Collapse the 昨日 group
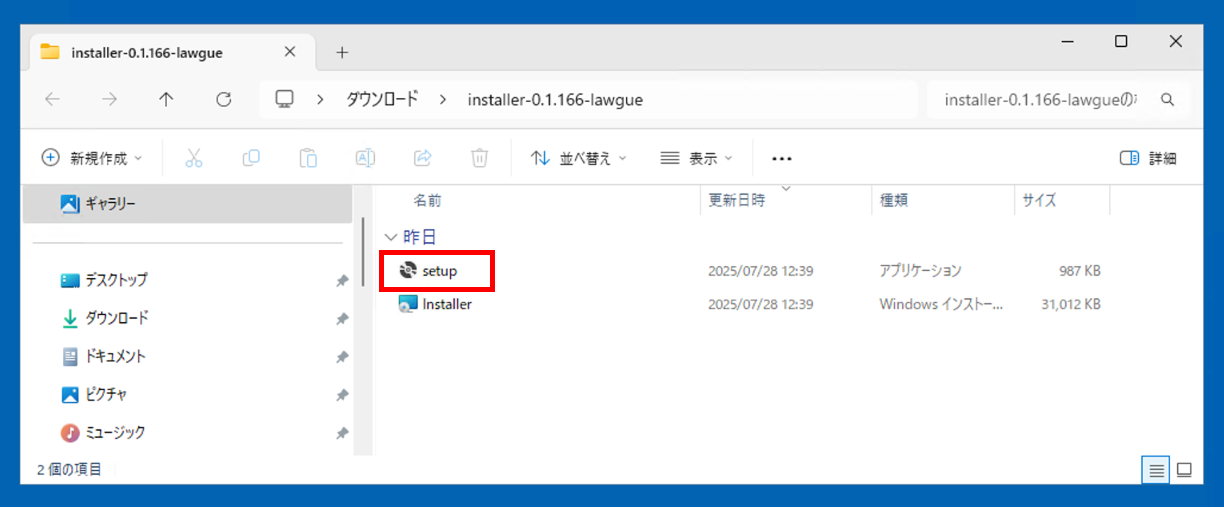Image resolution: width=1224 pixels, height=508 pixels. (390, 237)
